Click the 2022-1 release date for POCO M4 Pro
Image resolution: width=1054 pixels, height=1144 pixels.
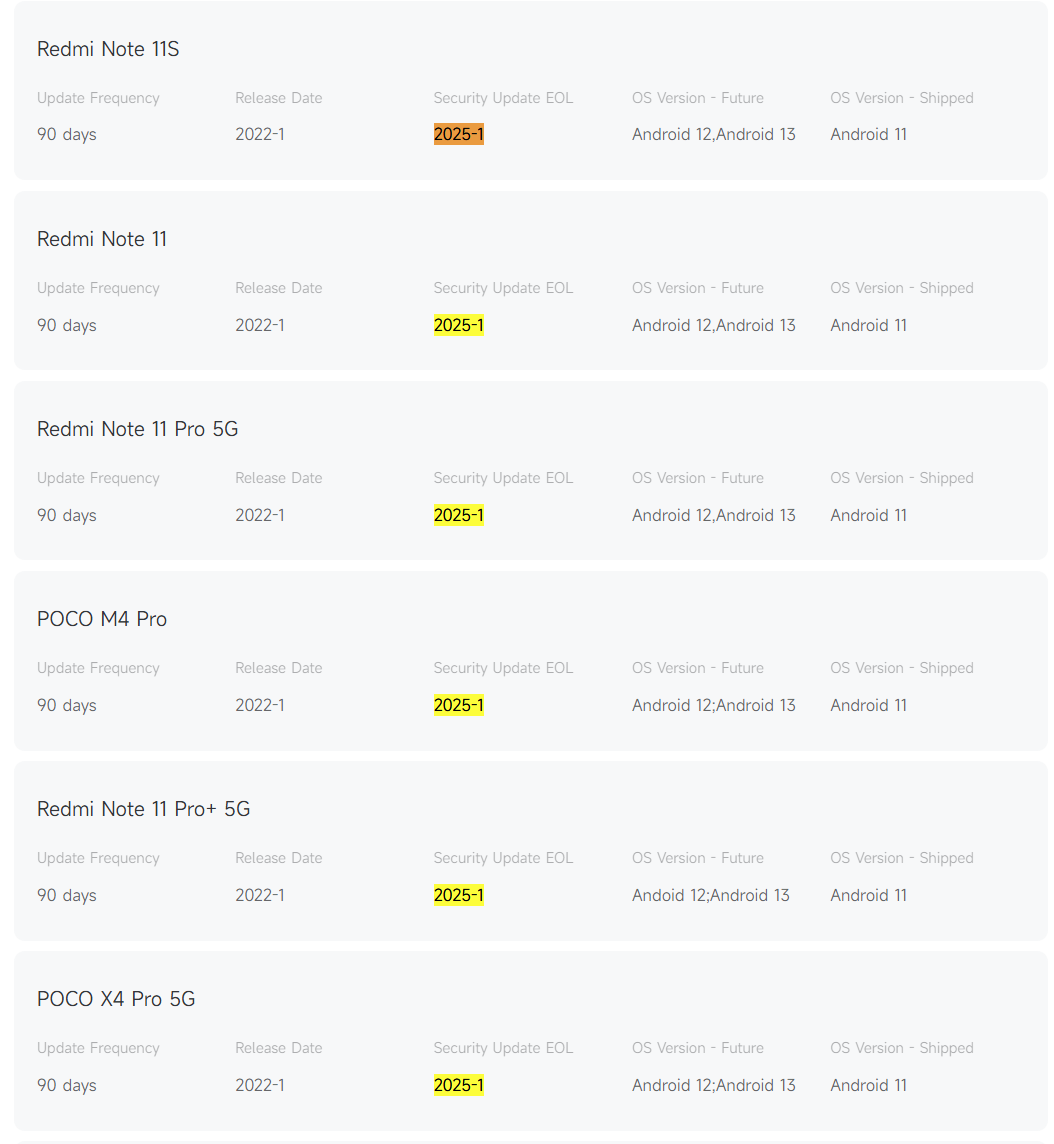(260, 705)
